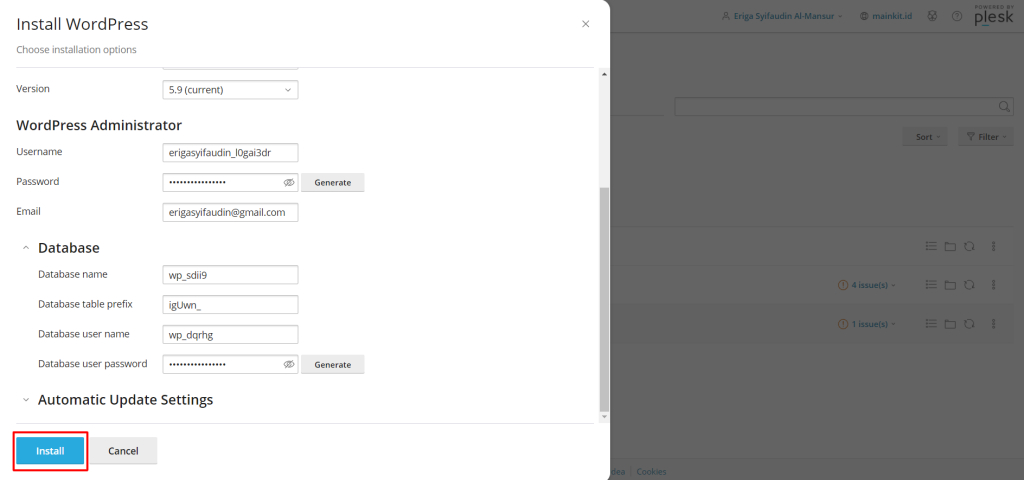Click the Email input field
Image resolution: width=1024 pixels, height=480 pixels.
[230, 212]
